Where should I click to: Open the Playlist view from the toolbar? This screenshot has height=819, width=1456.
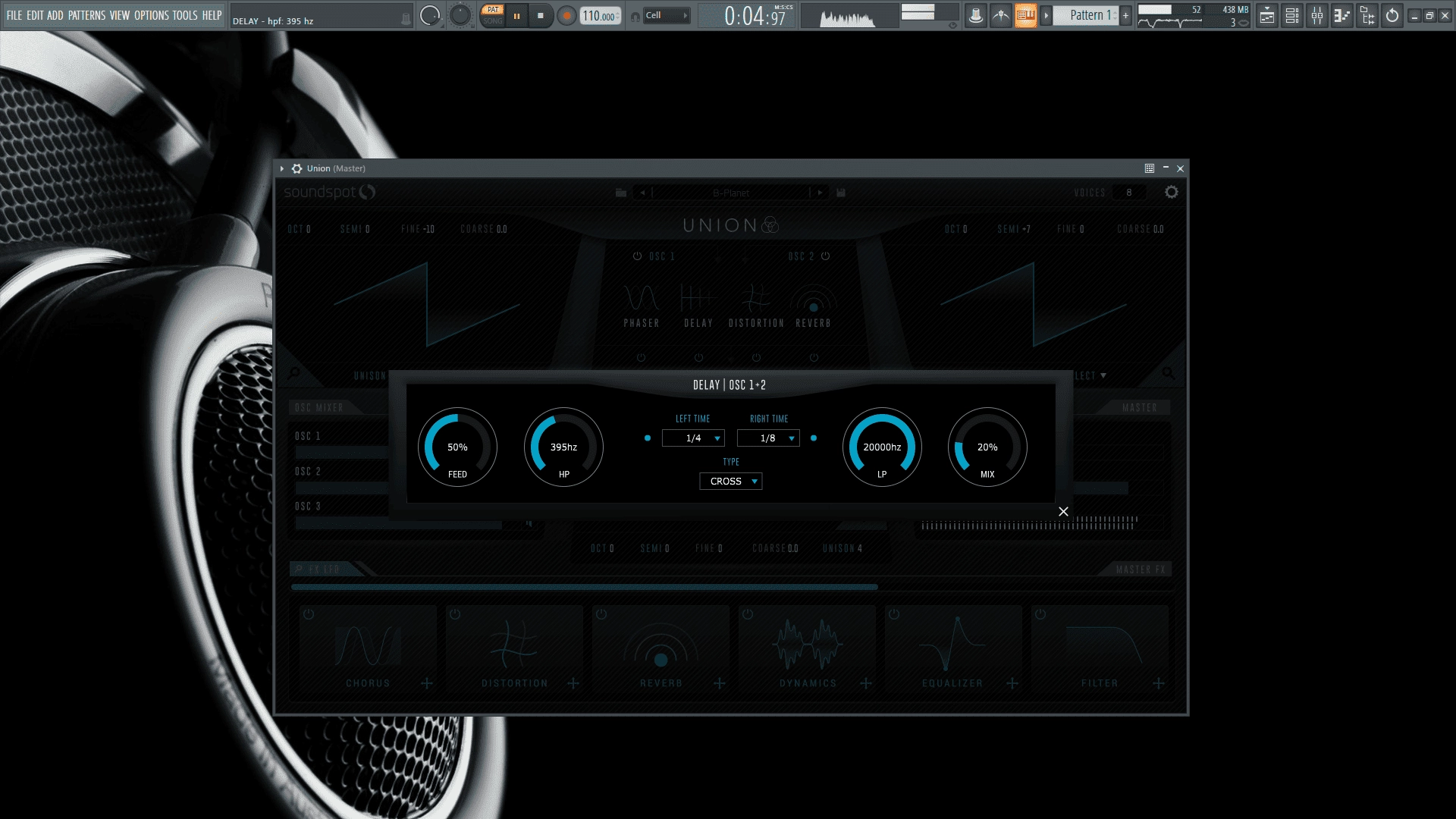point(1266,15)
